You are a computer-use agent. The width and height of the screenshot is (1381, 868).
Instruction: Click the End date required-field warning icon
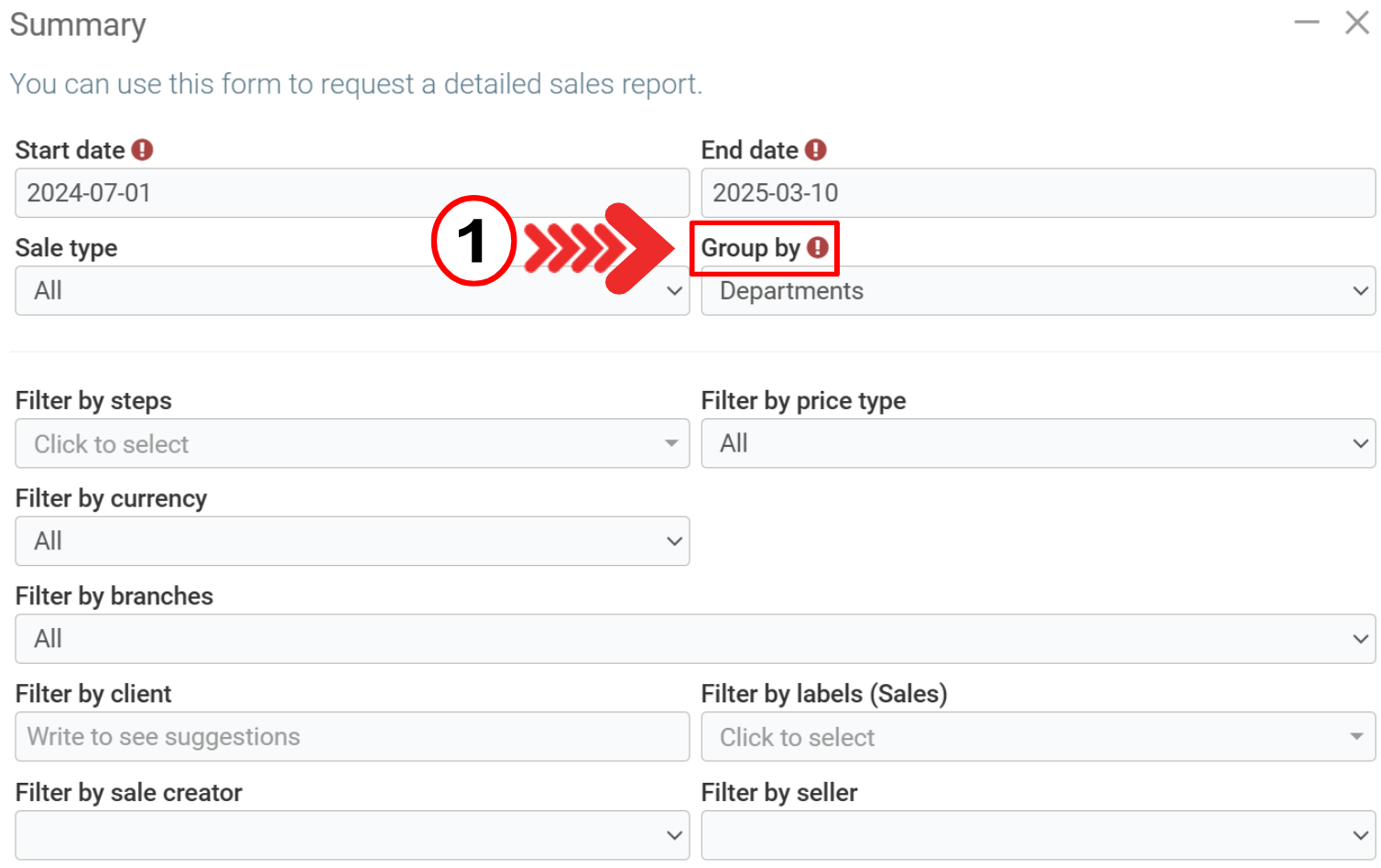pyautogui.click(x=816, y=150)
